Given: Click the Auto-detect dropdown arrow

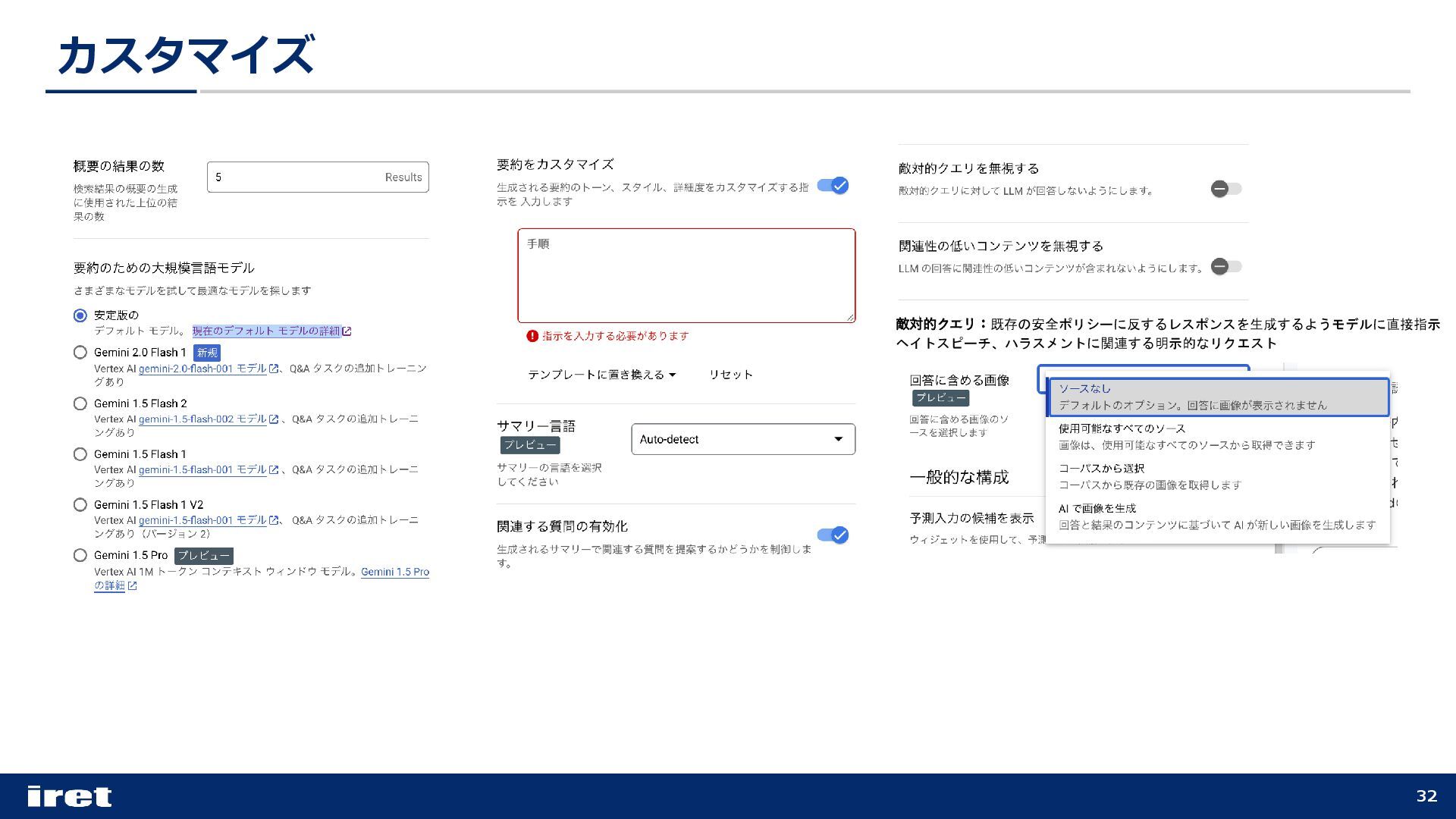Looking at the screenshot, I should pos(838,439).
